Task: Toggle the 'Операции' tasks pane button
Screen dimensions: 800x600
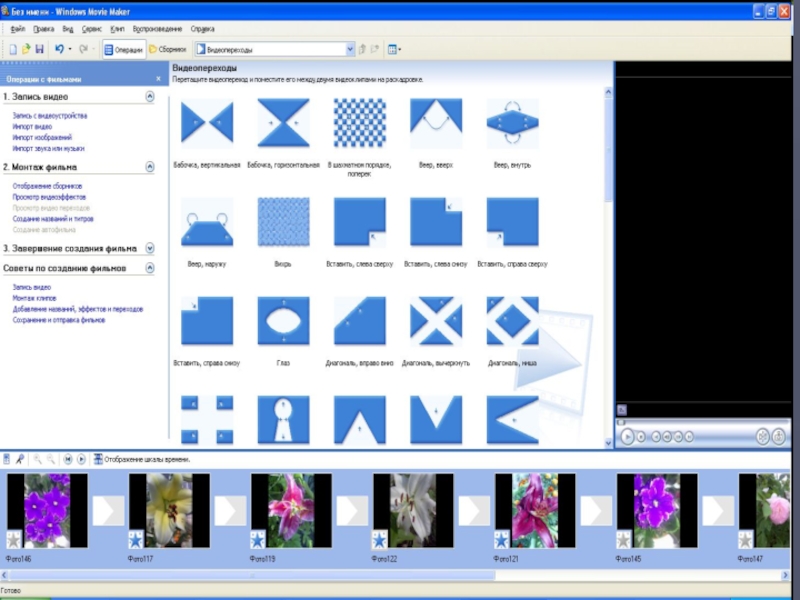Action: (x=123, y=49)
